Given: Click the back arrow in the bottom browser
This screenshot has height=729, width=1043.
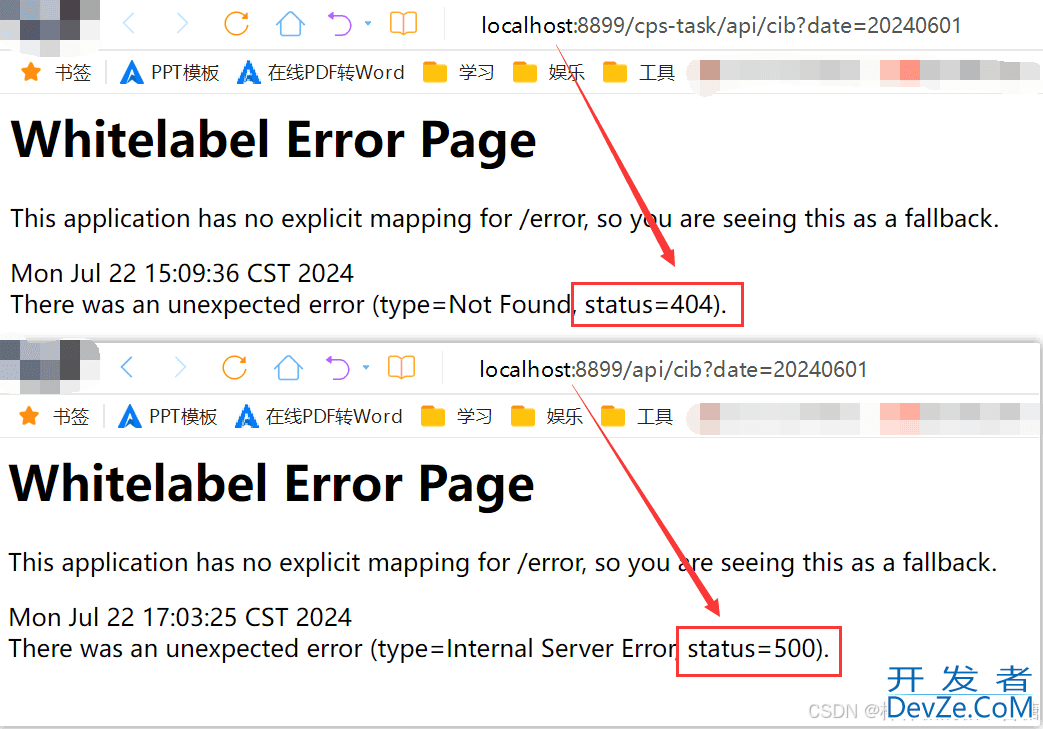Looking at the screenshot, I should [x=127, y=367].
